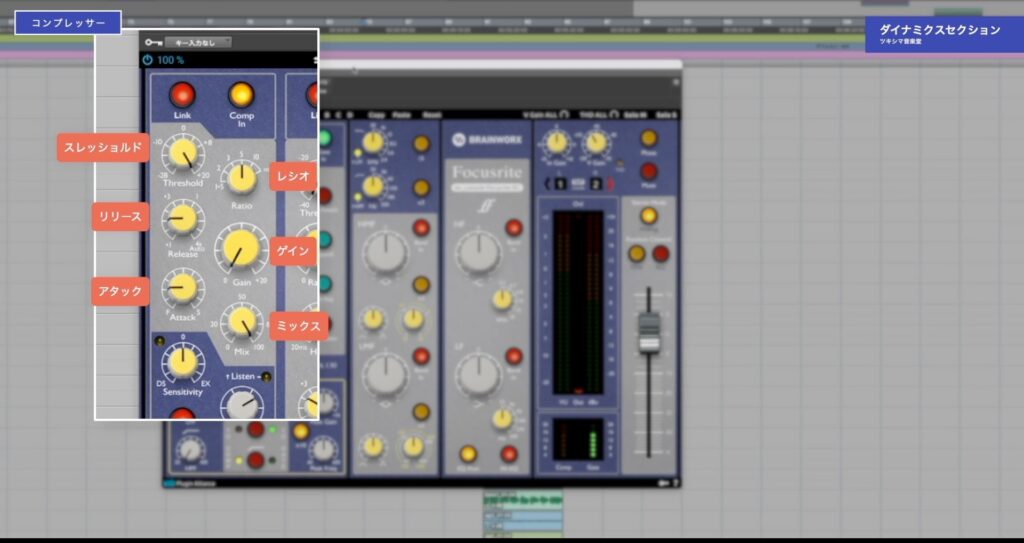Toggle the red In button beside LF knob

pyautogui.click(x=514, y=356)
